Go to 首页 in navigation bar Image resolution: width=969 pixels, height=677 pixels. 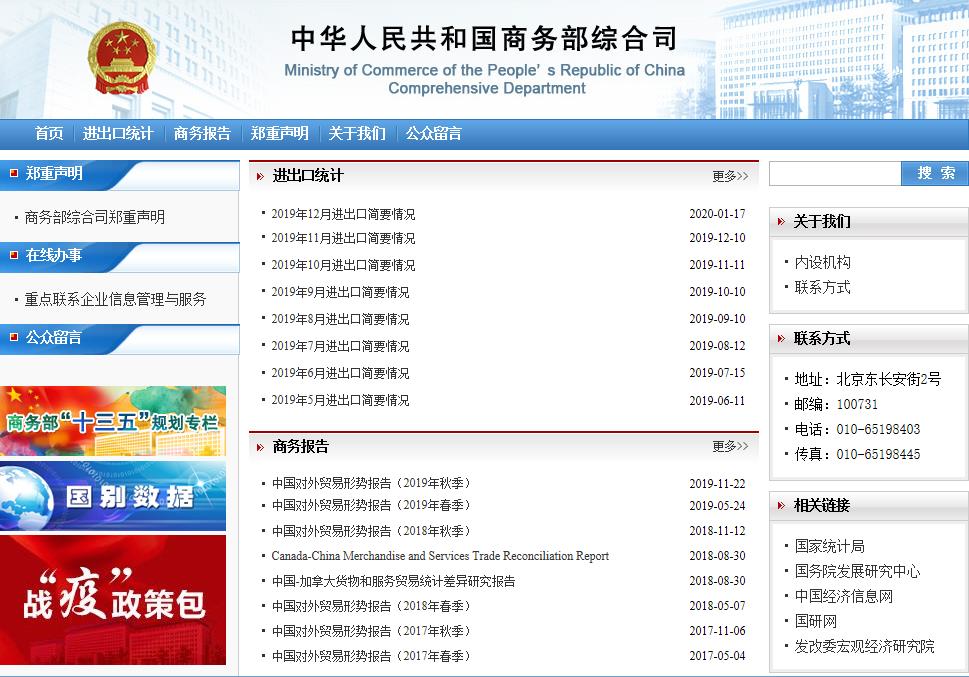[49, 134]
